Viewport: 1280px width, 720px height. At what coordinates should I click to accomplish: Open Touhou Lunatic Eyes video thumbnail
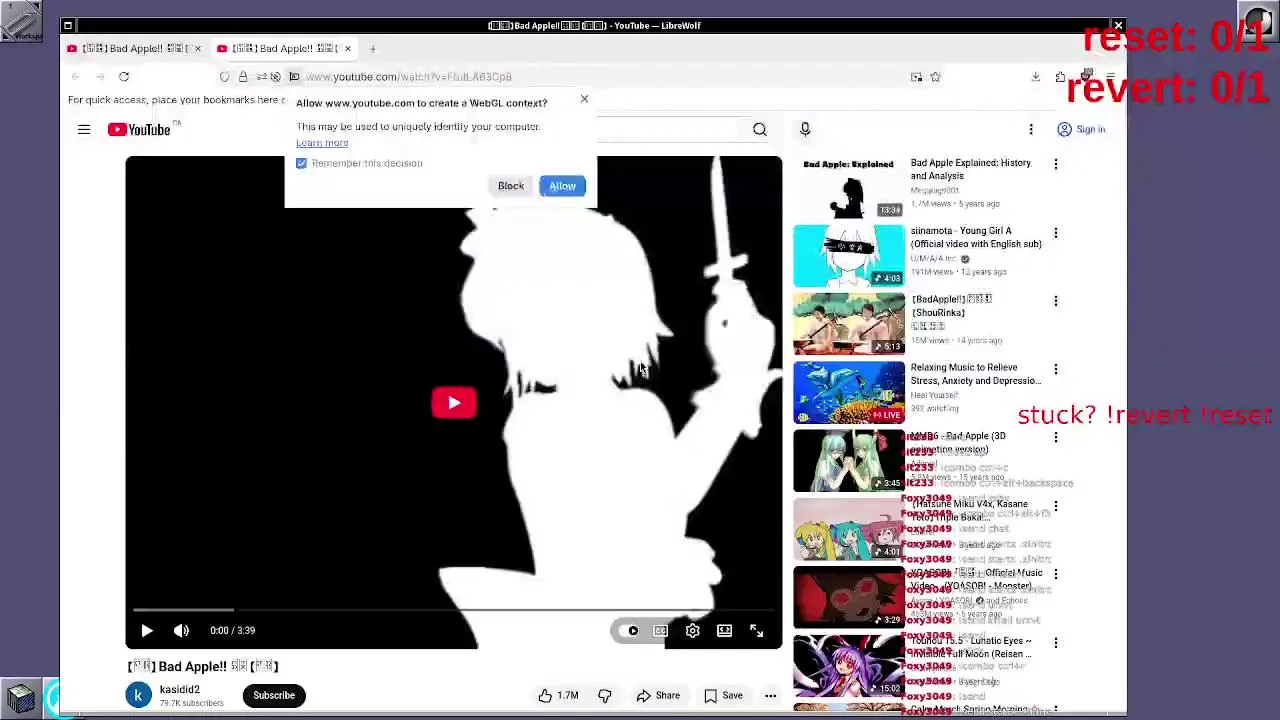pos(849,666)
